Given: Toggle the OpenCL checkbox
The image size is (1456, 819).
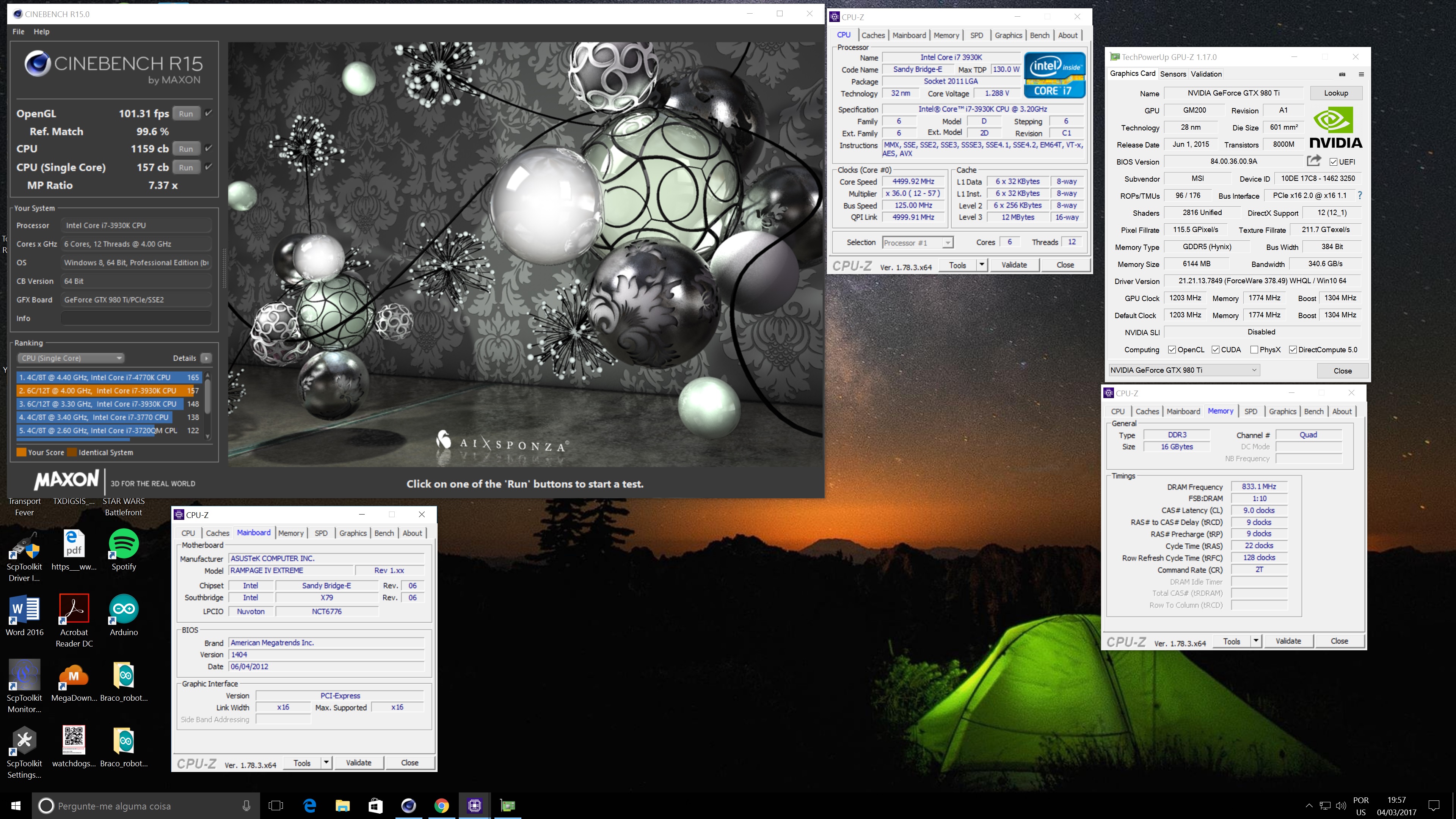Looking at the screenshot, I should [x=1172, y=350].
